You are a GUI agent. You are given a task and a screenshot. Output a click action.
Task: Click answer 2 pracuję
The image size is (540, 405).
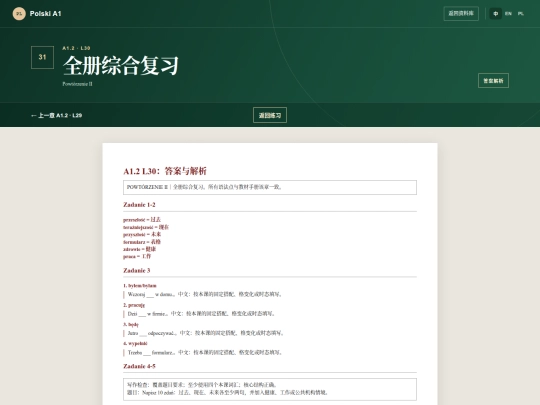(x=134, y=305)
